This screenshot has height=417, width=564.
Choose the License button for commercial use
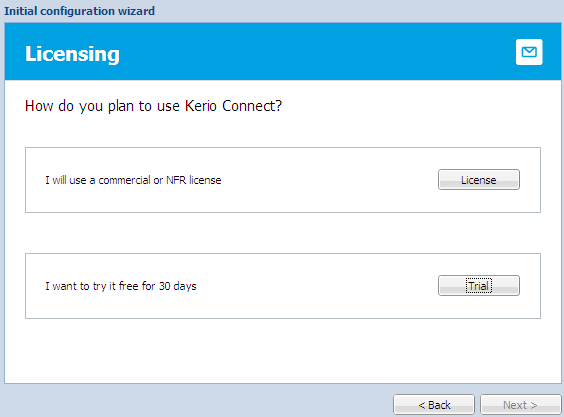tap(479, 180)
